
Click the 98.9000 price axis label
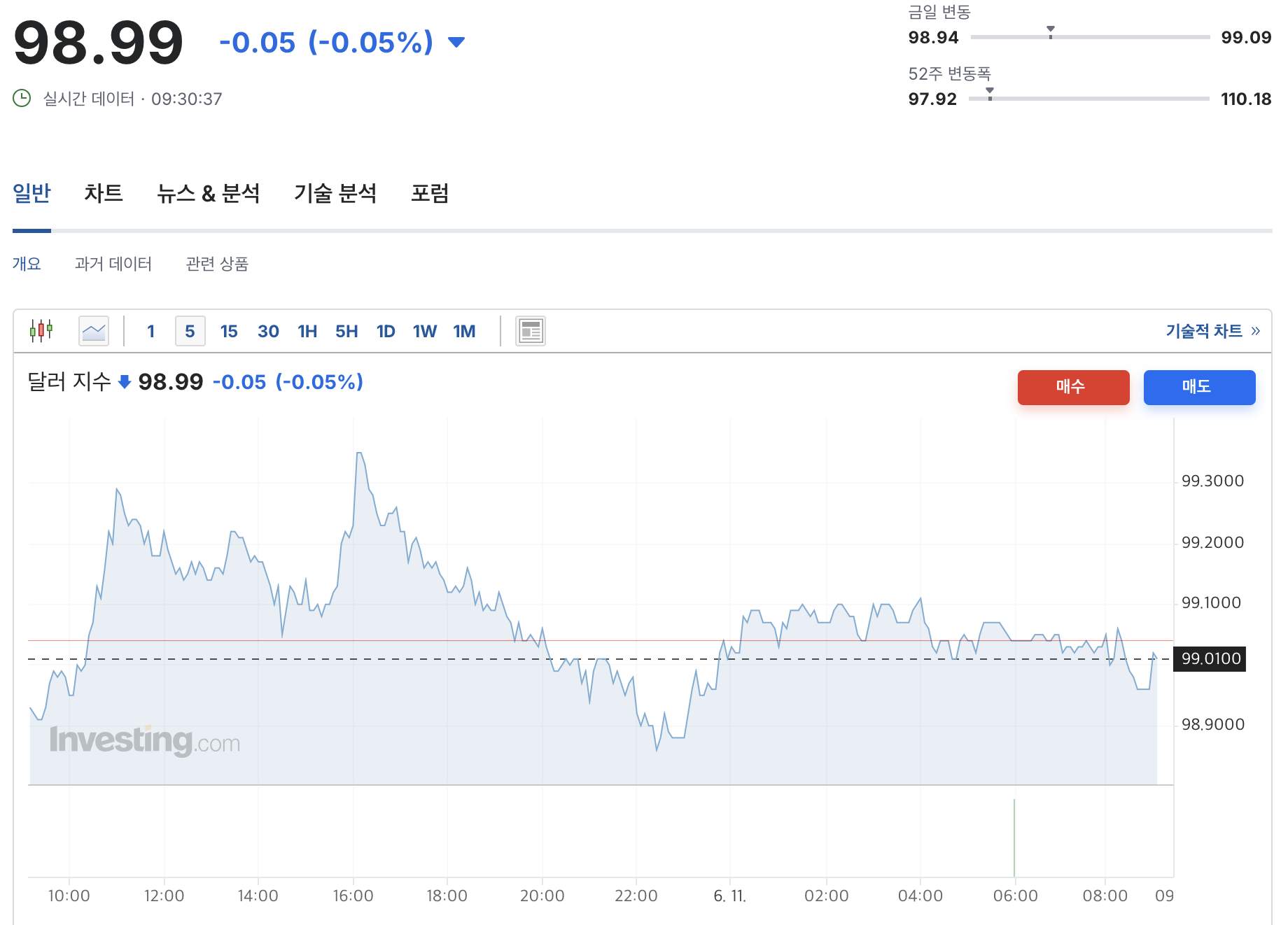1212,725
